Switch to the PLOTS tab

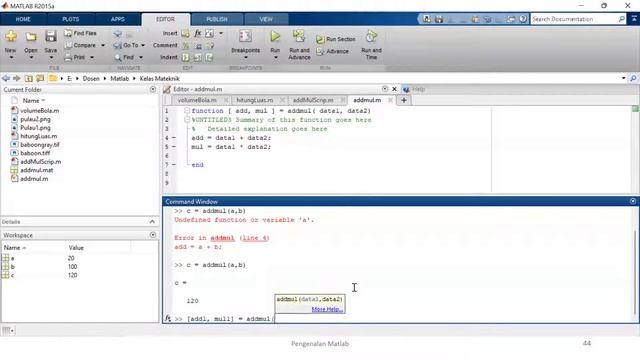71,19
